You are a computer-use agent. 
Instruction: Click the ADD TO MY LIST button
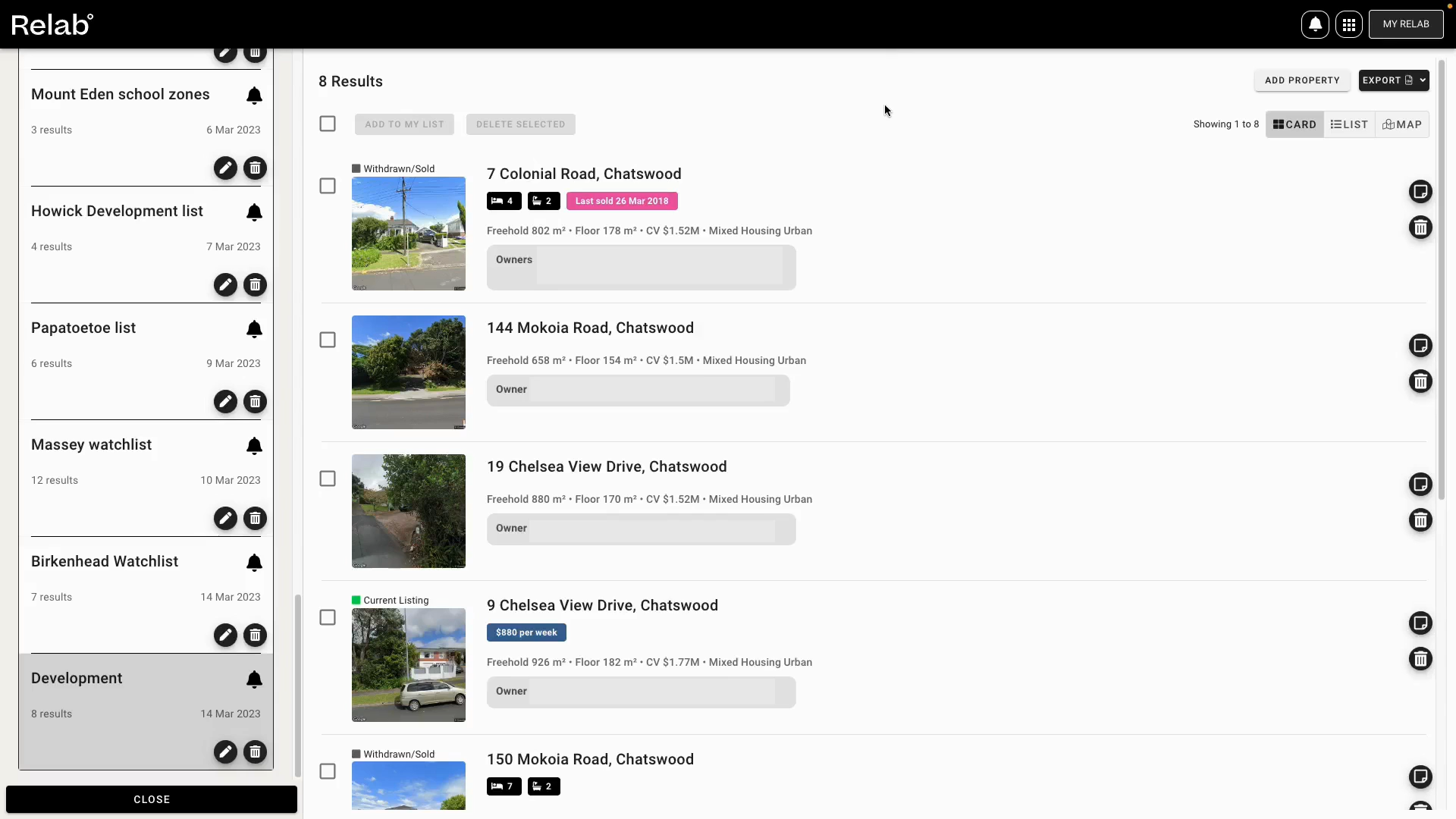click(404, 124)
